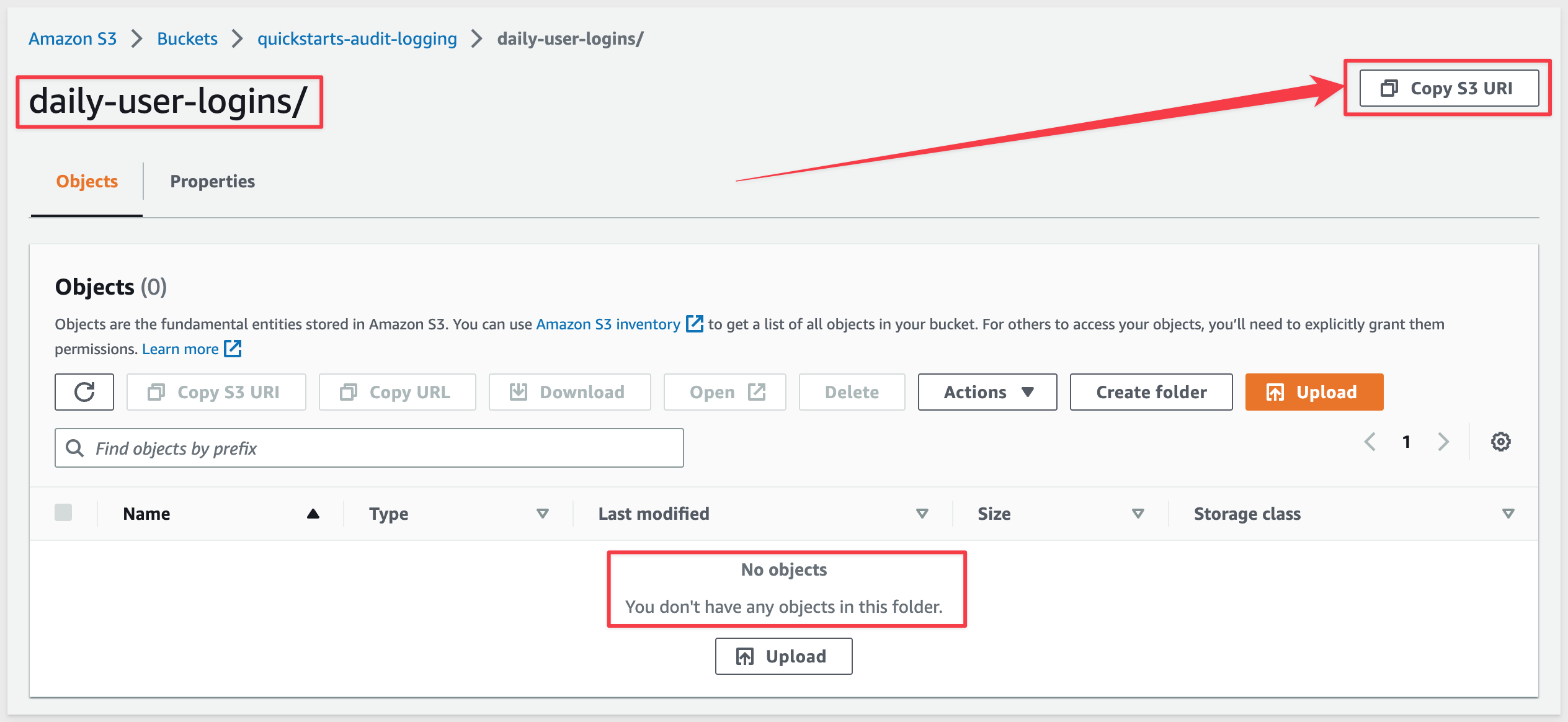The height and width of the screenshot is (722, 1568).
Task: Click the Copy URL button
Action: [398, 392]
